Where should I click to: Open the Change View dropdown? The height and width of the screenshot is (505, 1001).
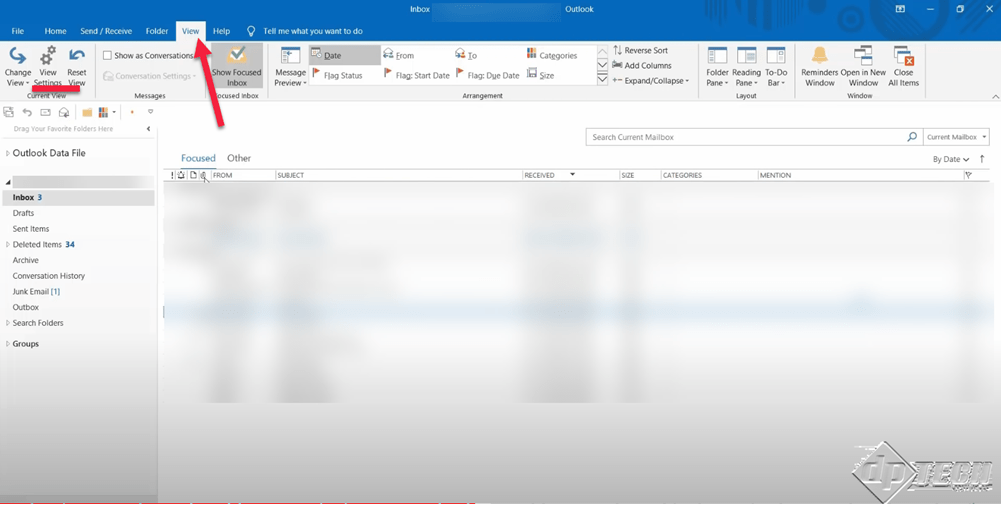(x=18, y=67)
